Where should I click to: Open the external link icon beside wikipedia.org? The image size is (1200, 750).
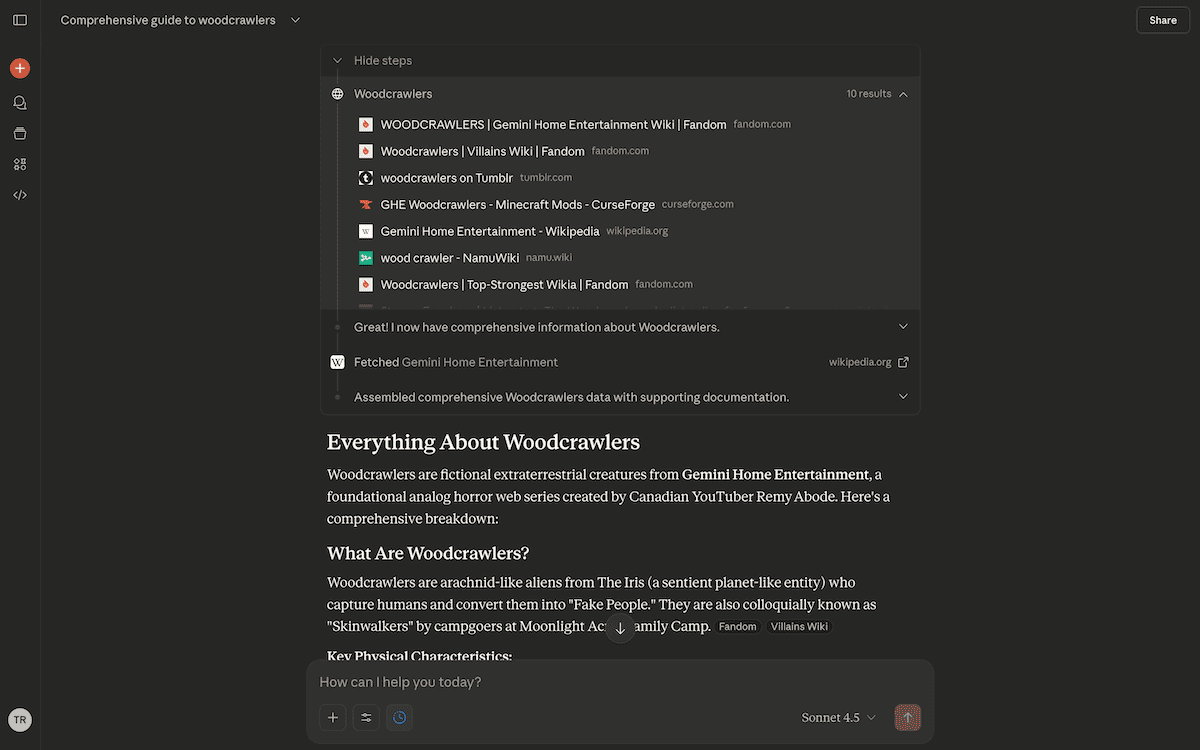point(904,362)
